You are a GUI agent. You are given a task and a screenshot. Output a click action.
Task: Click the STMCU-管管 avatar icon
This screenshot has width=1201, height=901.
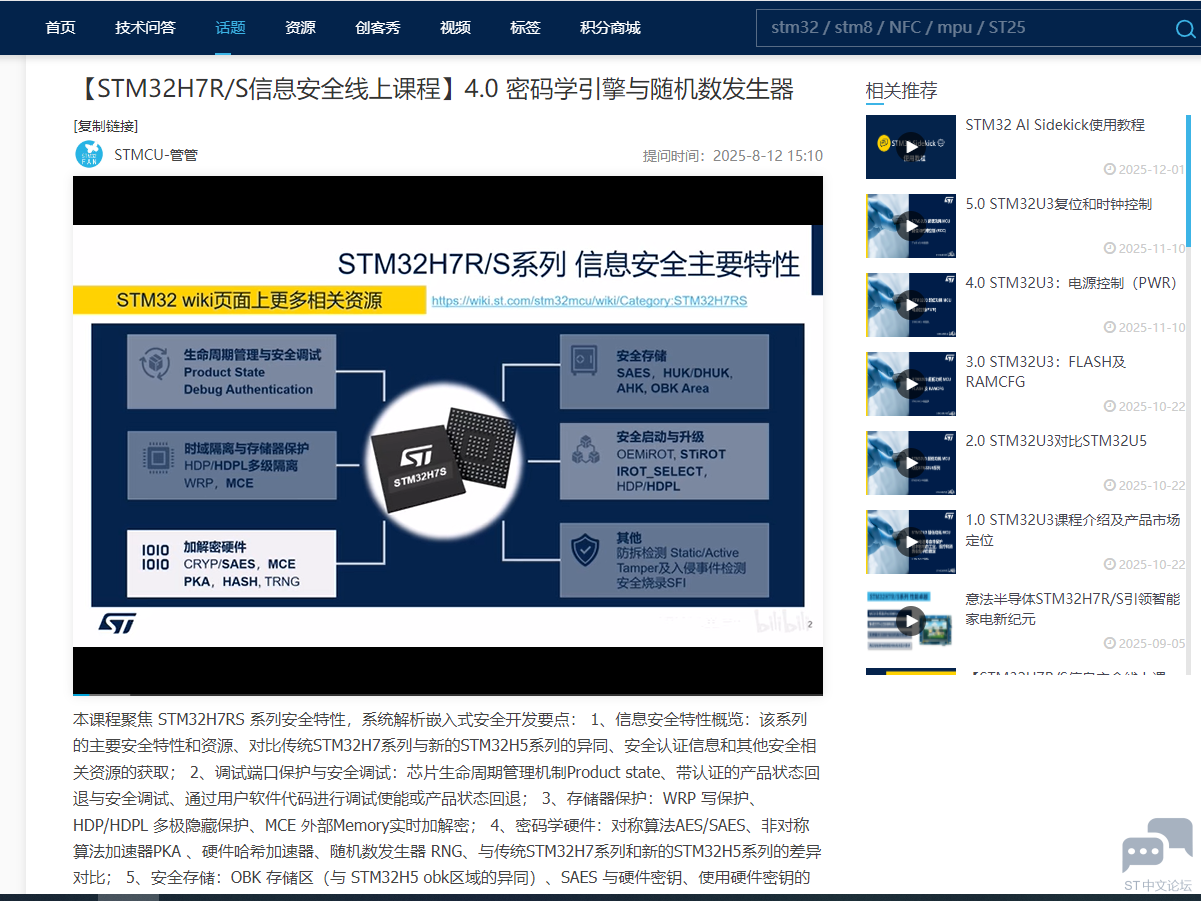(x=89, y=154)
